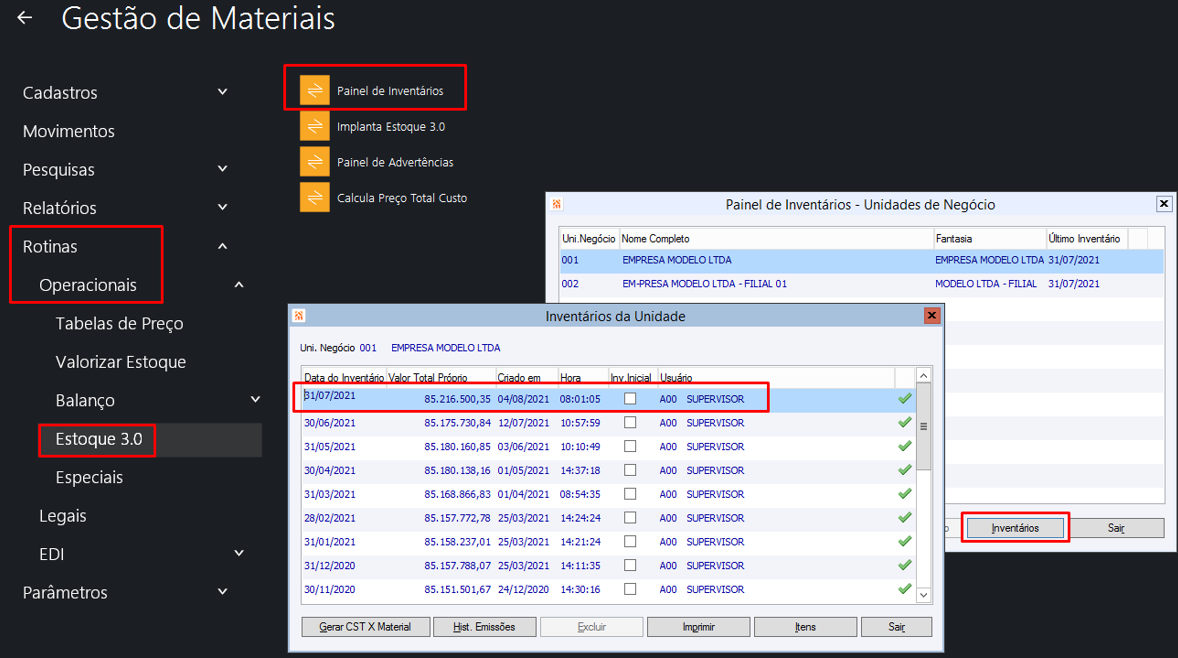1178x658 pixels.
Task: Click Data do Inventário column header
Action: (x=344, y=378)
